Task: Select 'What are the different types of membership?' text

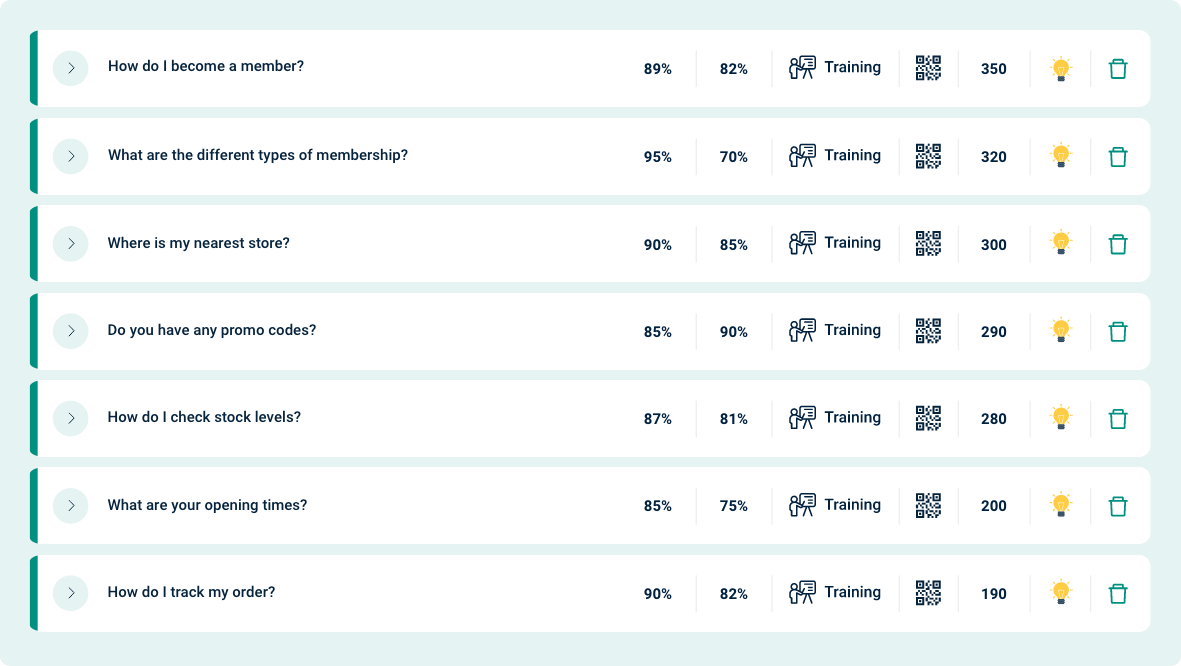Action: pyautogui.click(x=258, y=155)
